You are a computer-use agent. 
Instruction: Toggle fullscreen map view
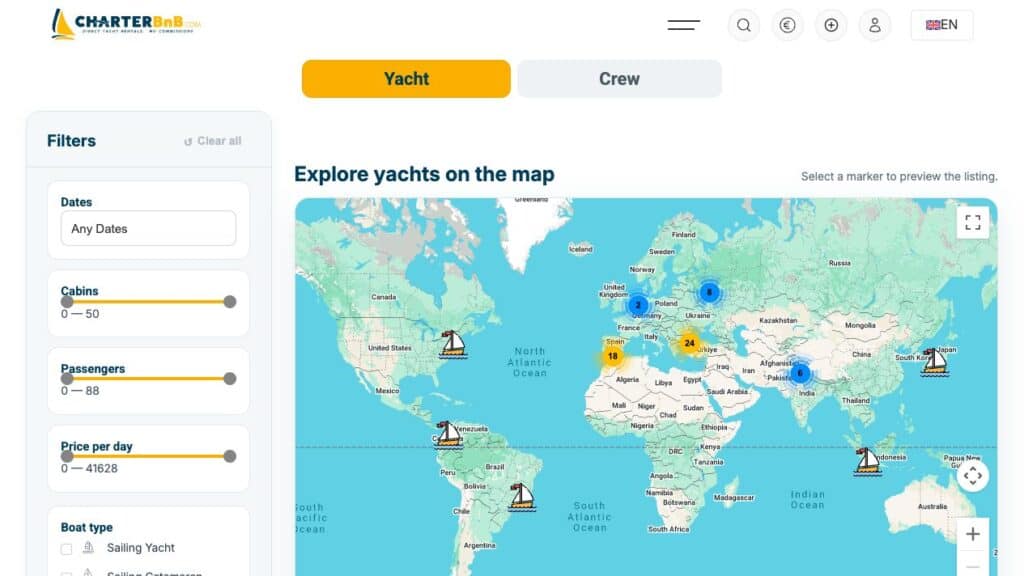coord(972,223)
